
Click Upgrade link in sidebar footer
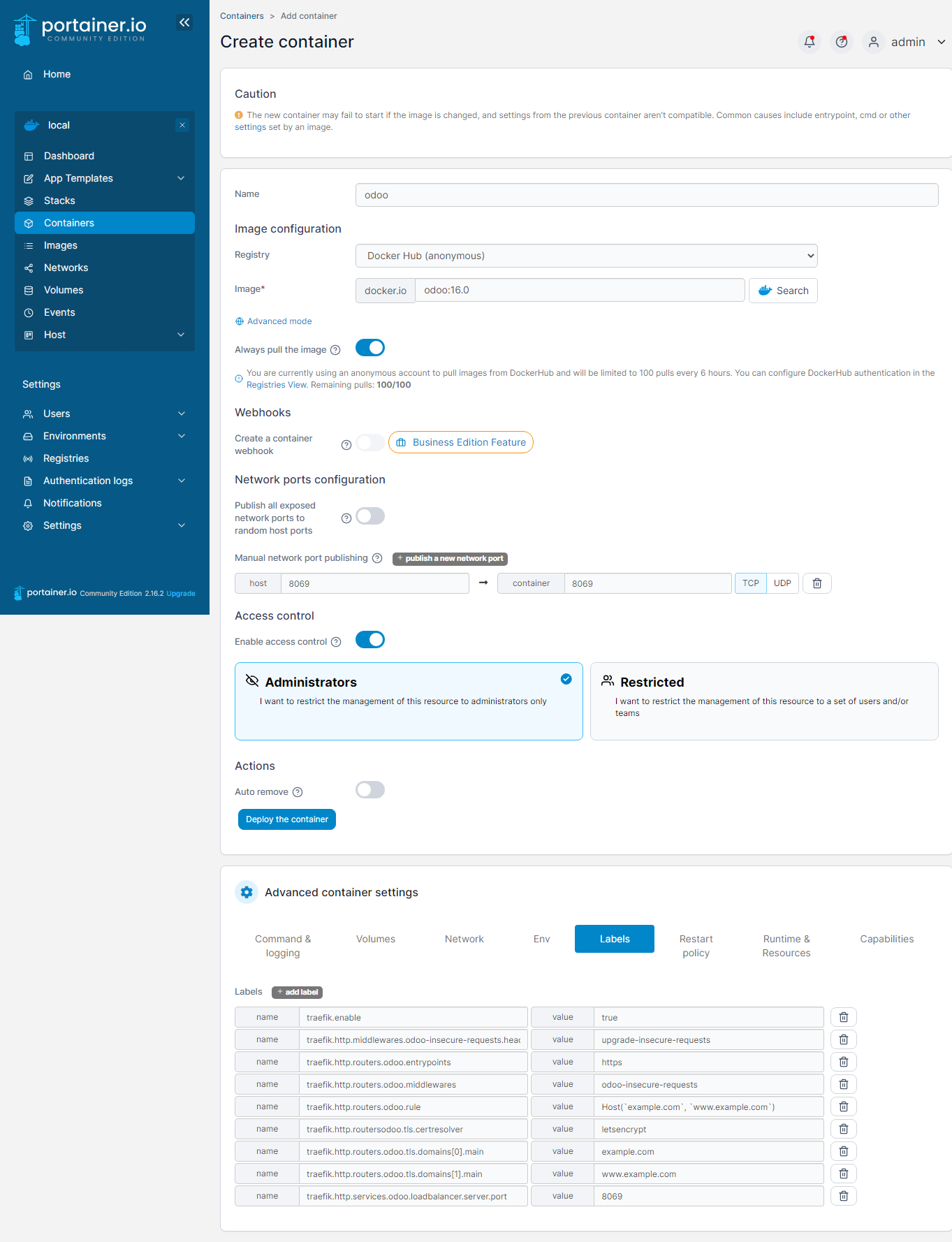[181, 594]
